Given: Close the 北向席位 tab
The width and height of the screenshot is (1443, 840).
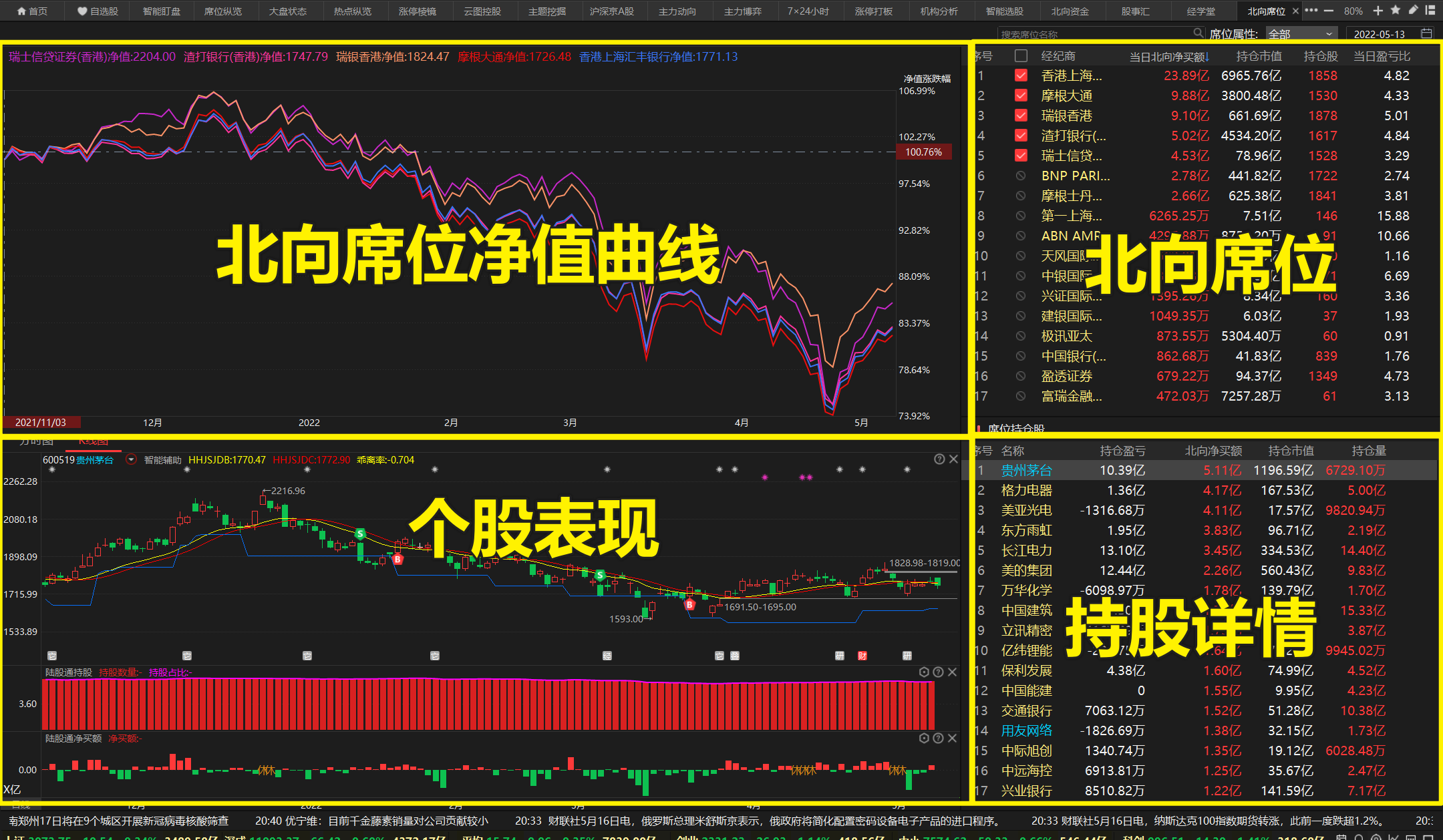Looking at the screenshot, I should tap(1295, 11).
